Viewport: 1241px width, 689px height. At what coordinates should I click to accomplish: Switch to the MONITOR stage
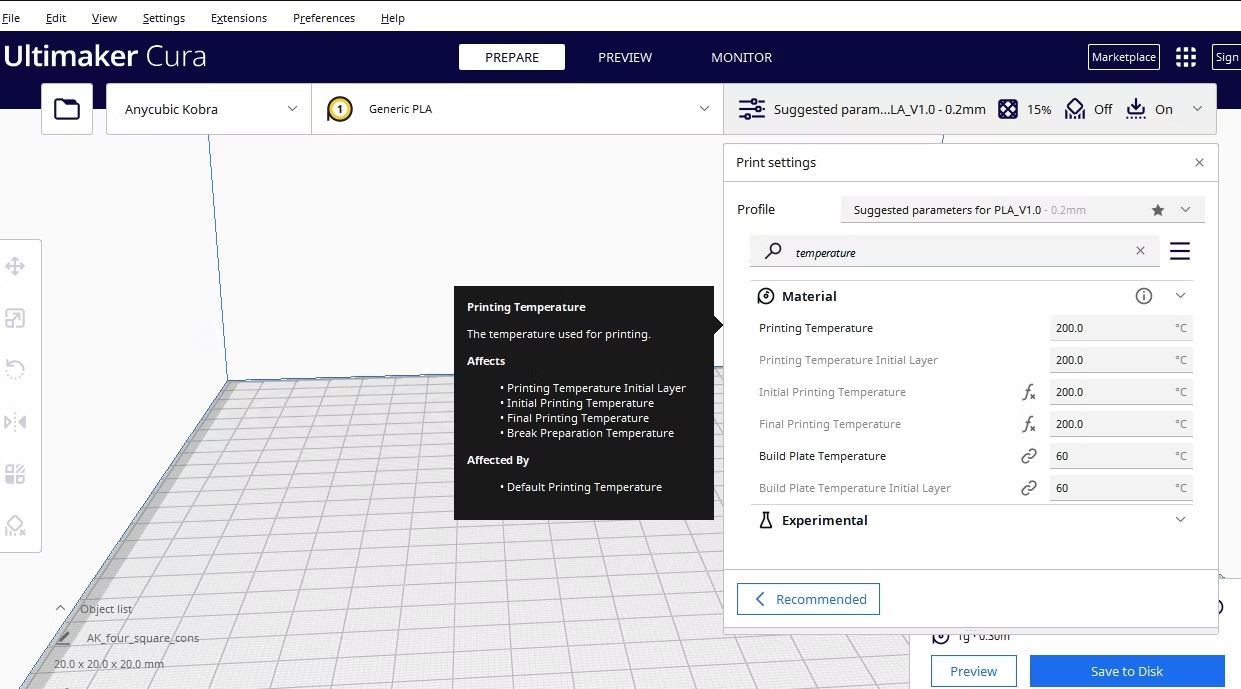[x=741, y=57]
